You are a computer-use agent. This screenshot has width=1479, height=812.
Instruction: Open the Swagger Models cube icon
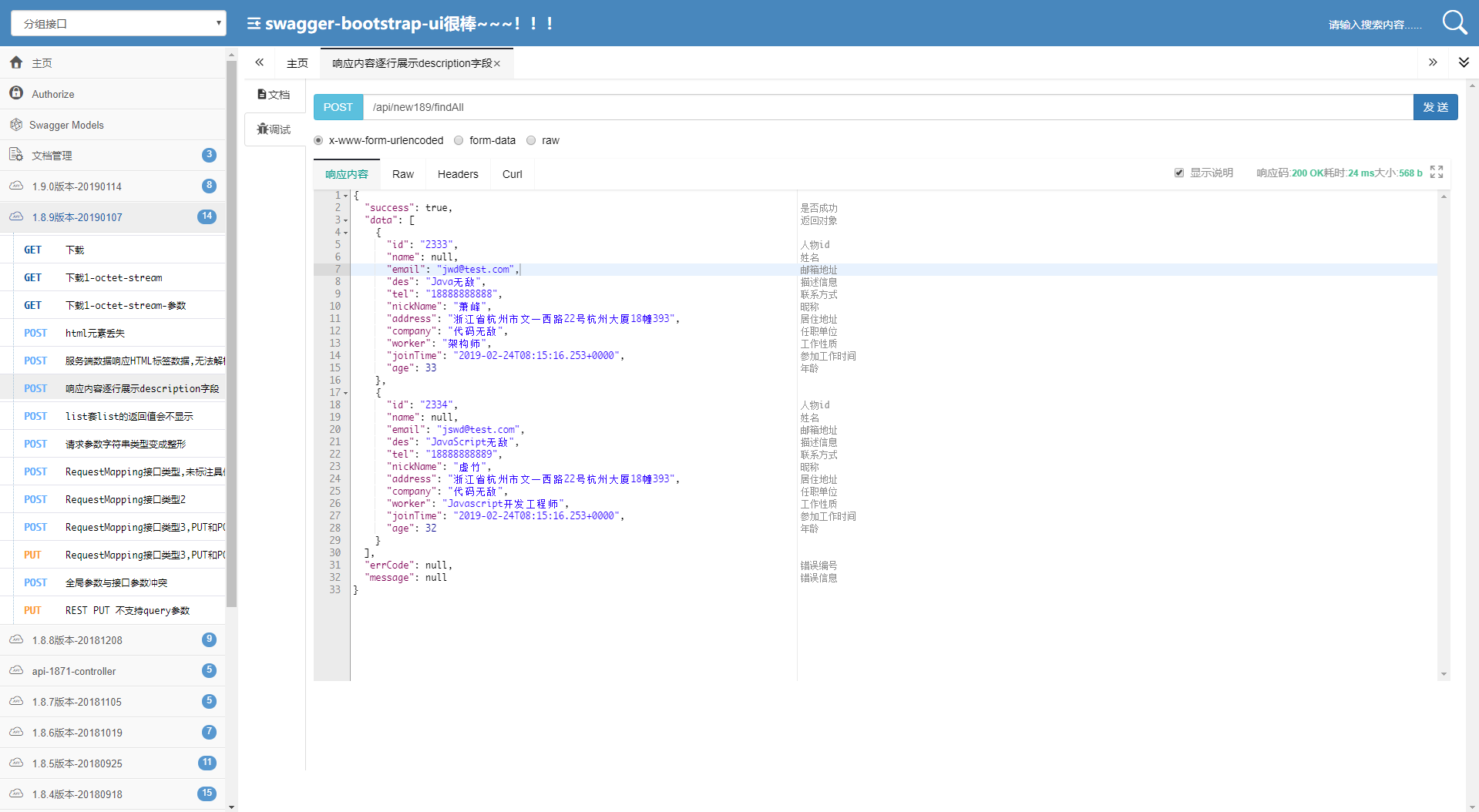point(16,124)
